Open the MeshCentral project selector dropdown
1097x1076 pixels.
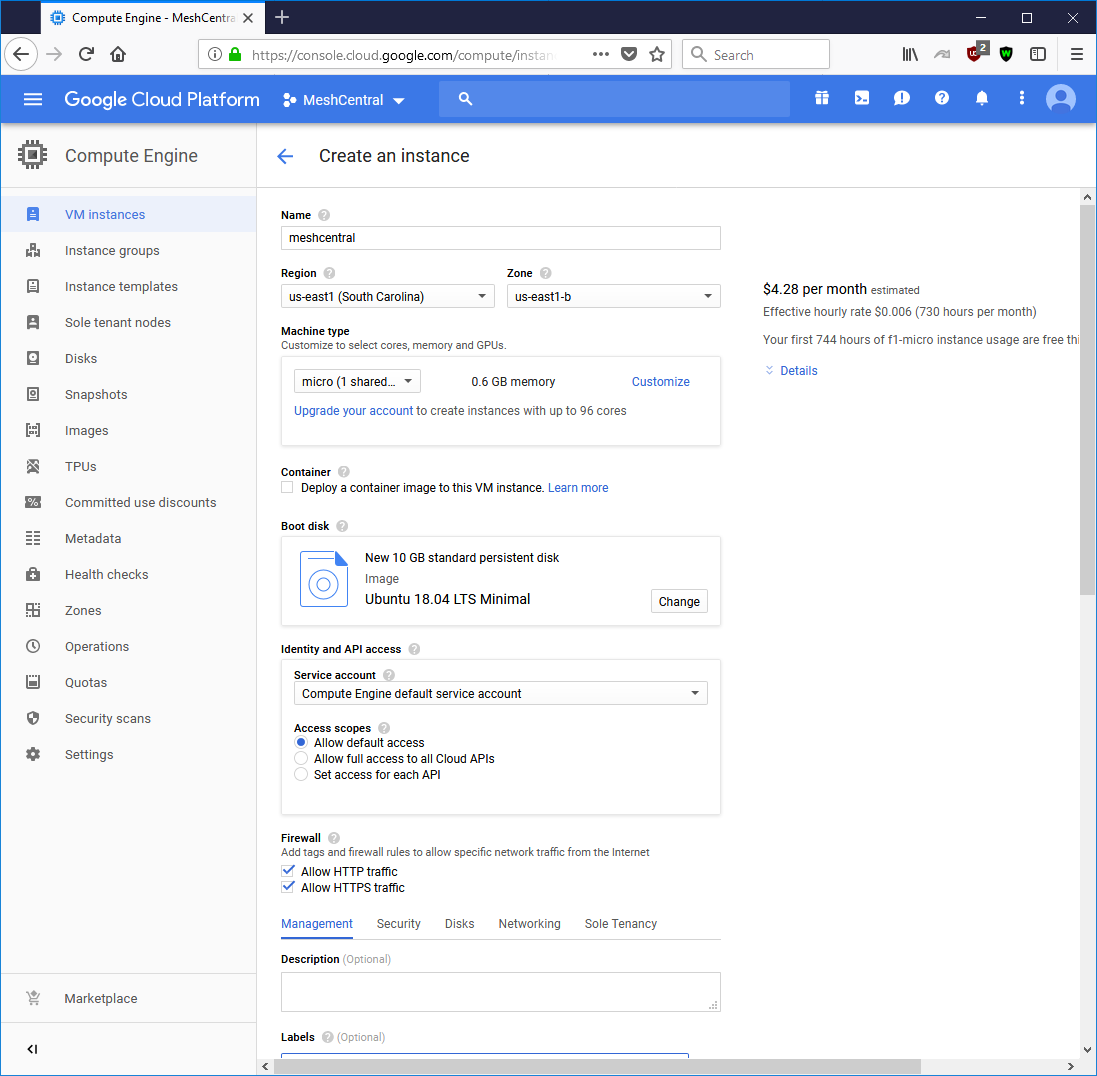pyautogui.click(x=344, y=100)
